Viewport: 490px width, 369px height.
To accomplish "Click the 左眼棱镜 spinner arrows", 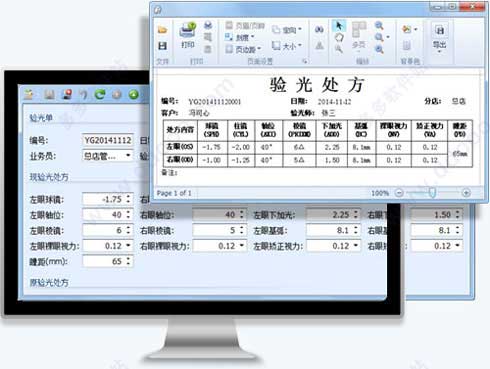I will [128, 230].
